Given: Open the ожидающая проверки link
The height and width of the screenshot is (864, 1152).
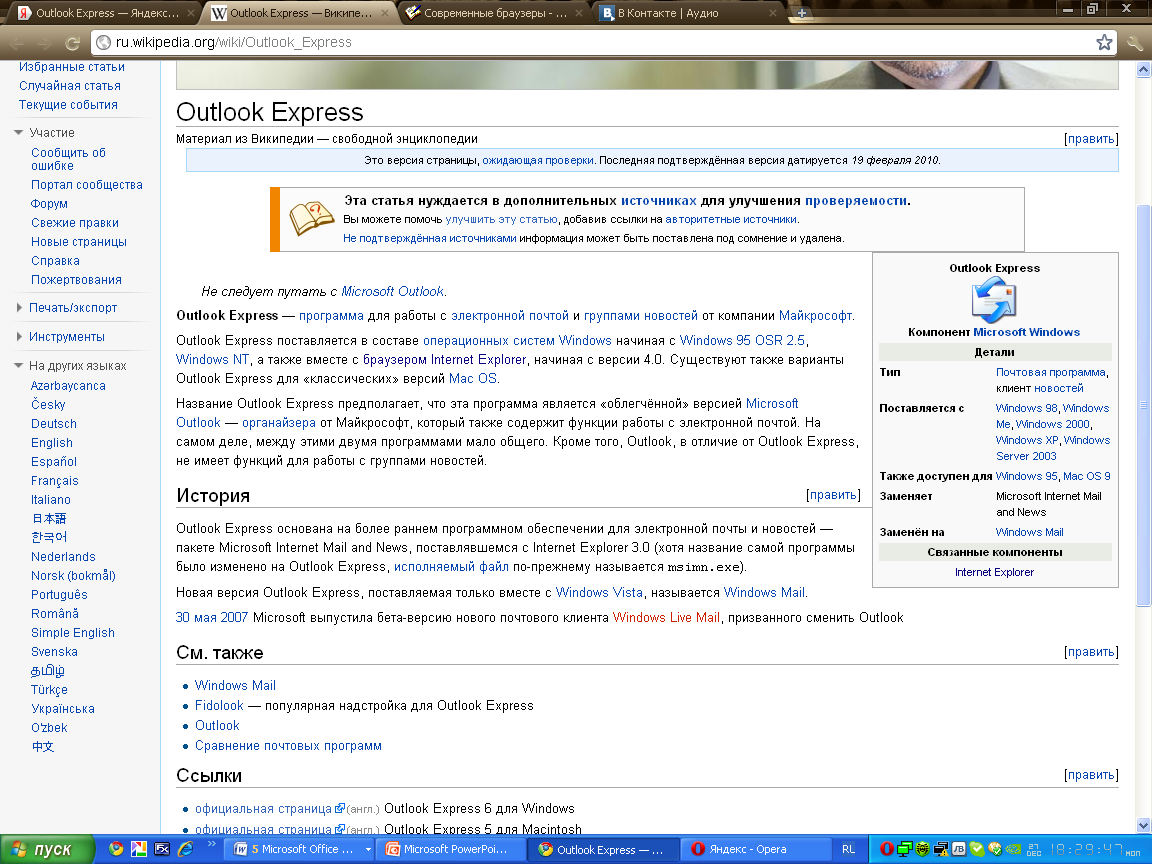Looking at the screenshot, I should pyautogui.click(x=538, y=160).
